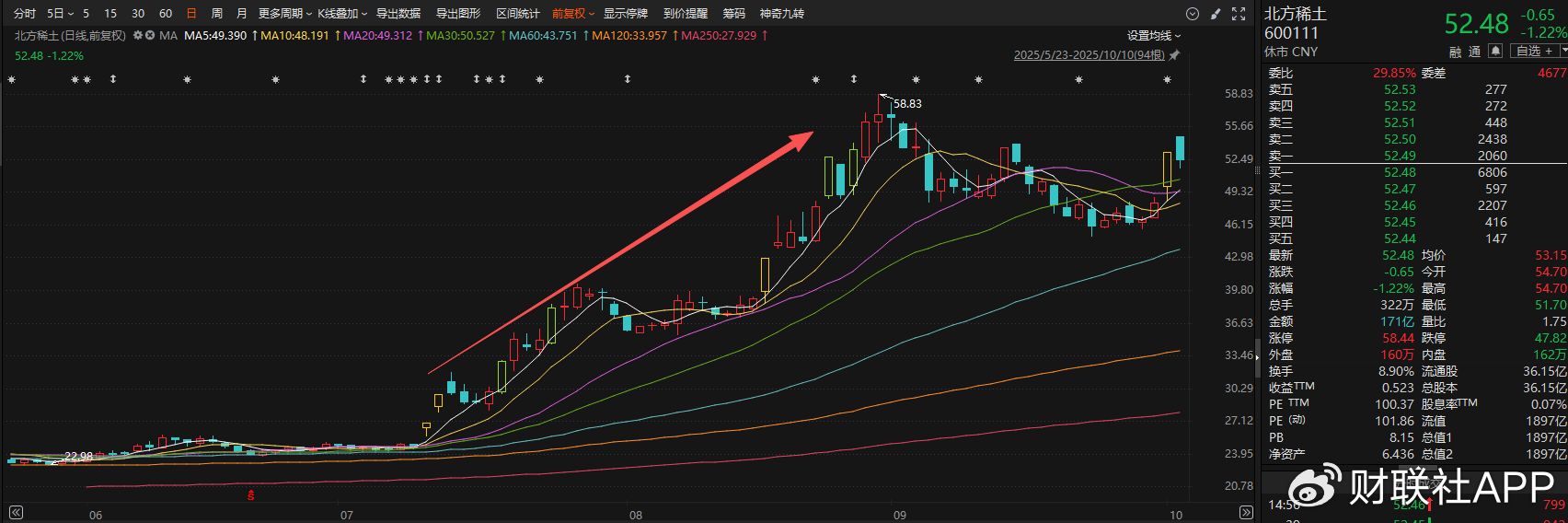Click the 委比 29.85% value
The image size is (1568, 523).
coord(1394,73)
